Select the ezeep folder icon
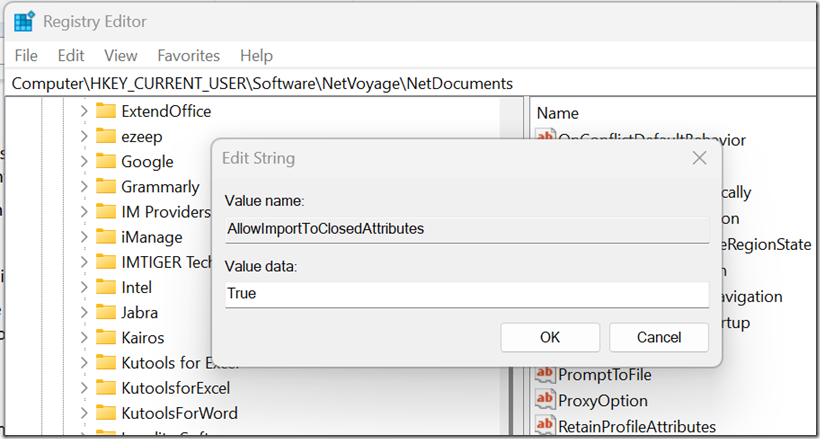 pos(106,136)
